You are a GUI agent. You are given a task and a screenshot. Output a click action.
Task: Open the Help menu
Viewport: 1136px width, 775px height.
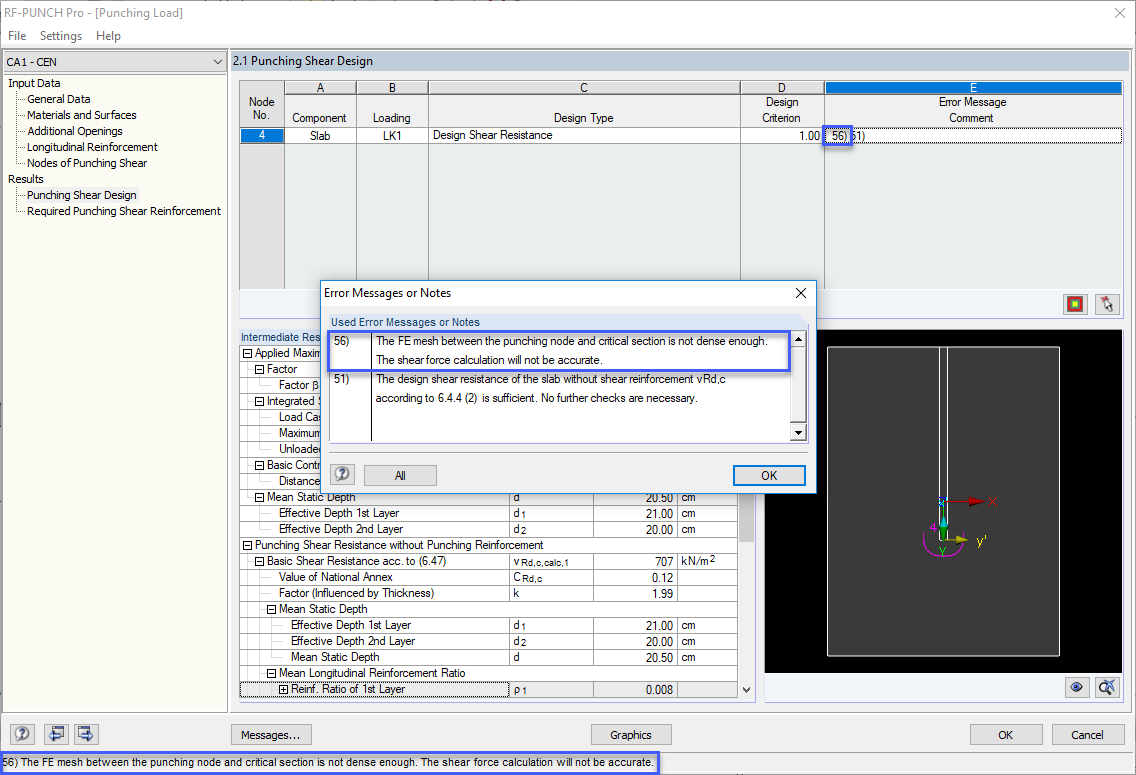pyautogui.click(x=108, y=35)
